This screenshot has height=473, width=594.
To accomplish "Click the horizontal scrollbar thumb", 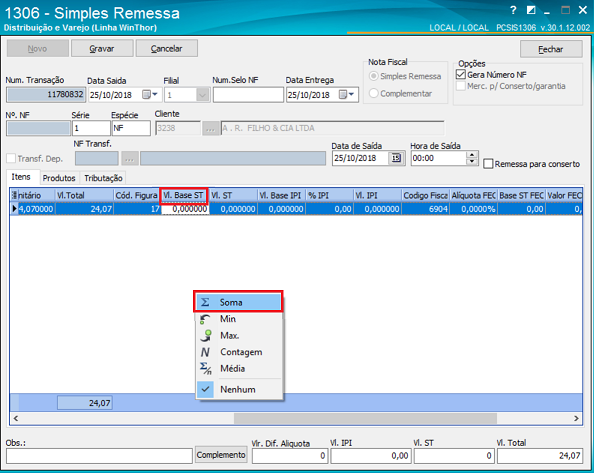I will pyautogui.click(x=365, y=418).
